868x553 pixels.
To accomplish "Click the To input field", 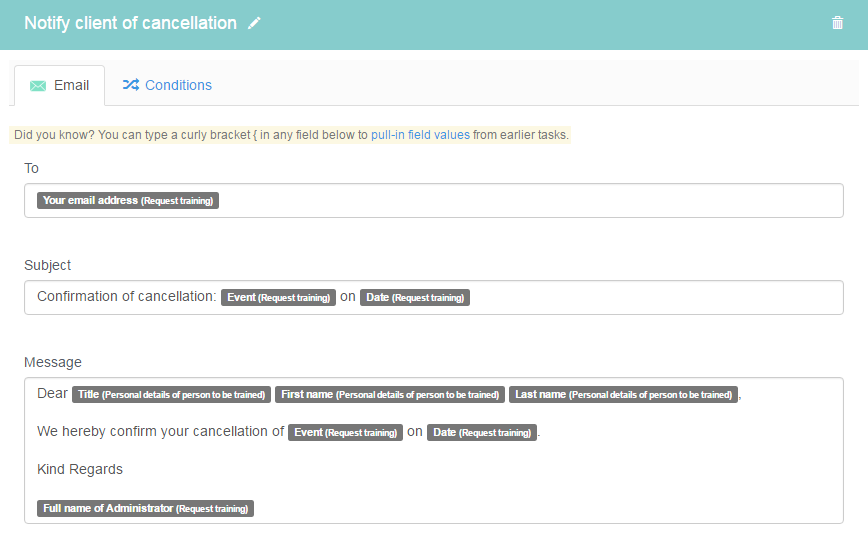I will 433,200.
